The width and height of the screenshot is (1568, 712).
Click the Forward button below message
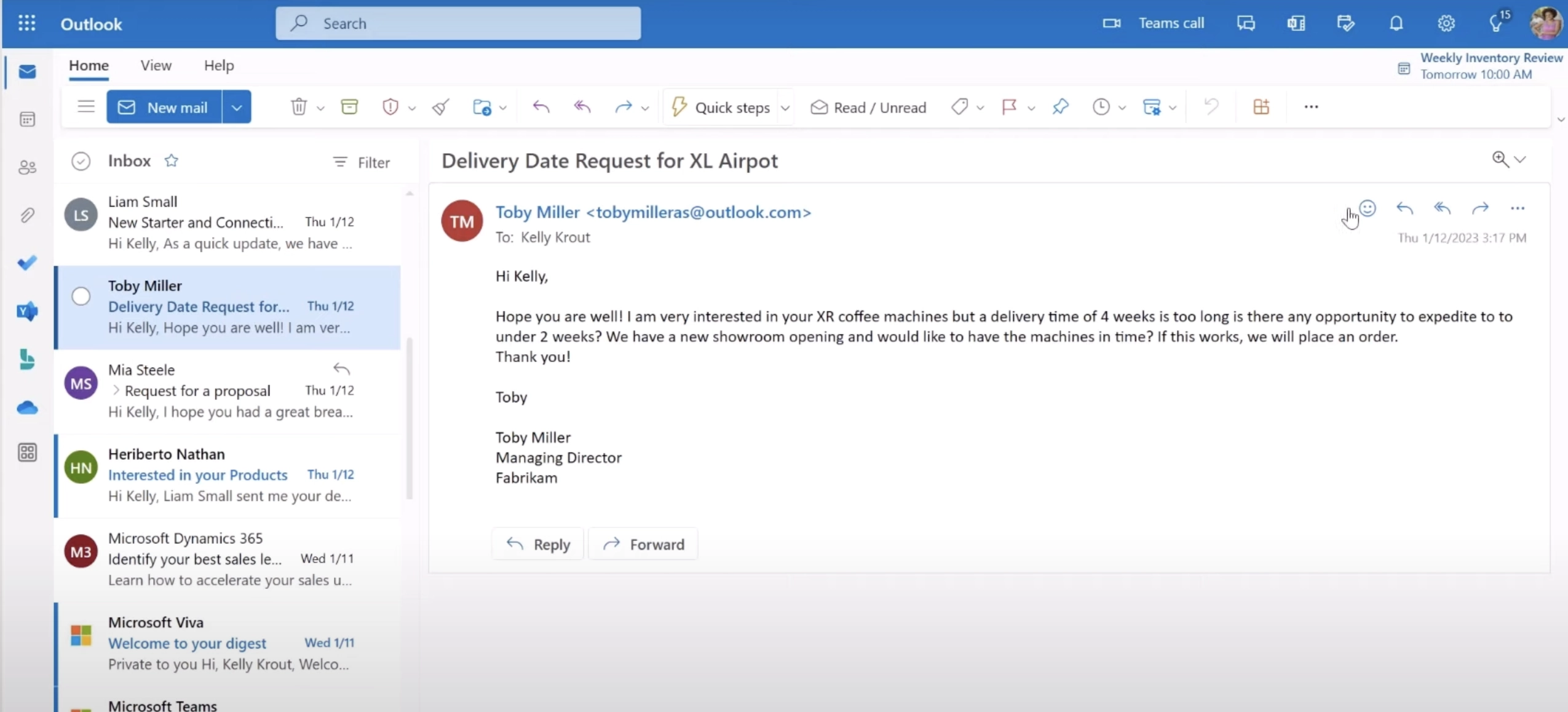click(643, 544)
